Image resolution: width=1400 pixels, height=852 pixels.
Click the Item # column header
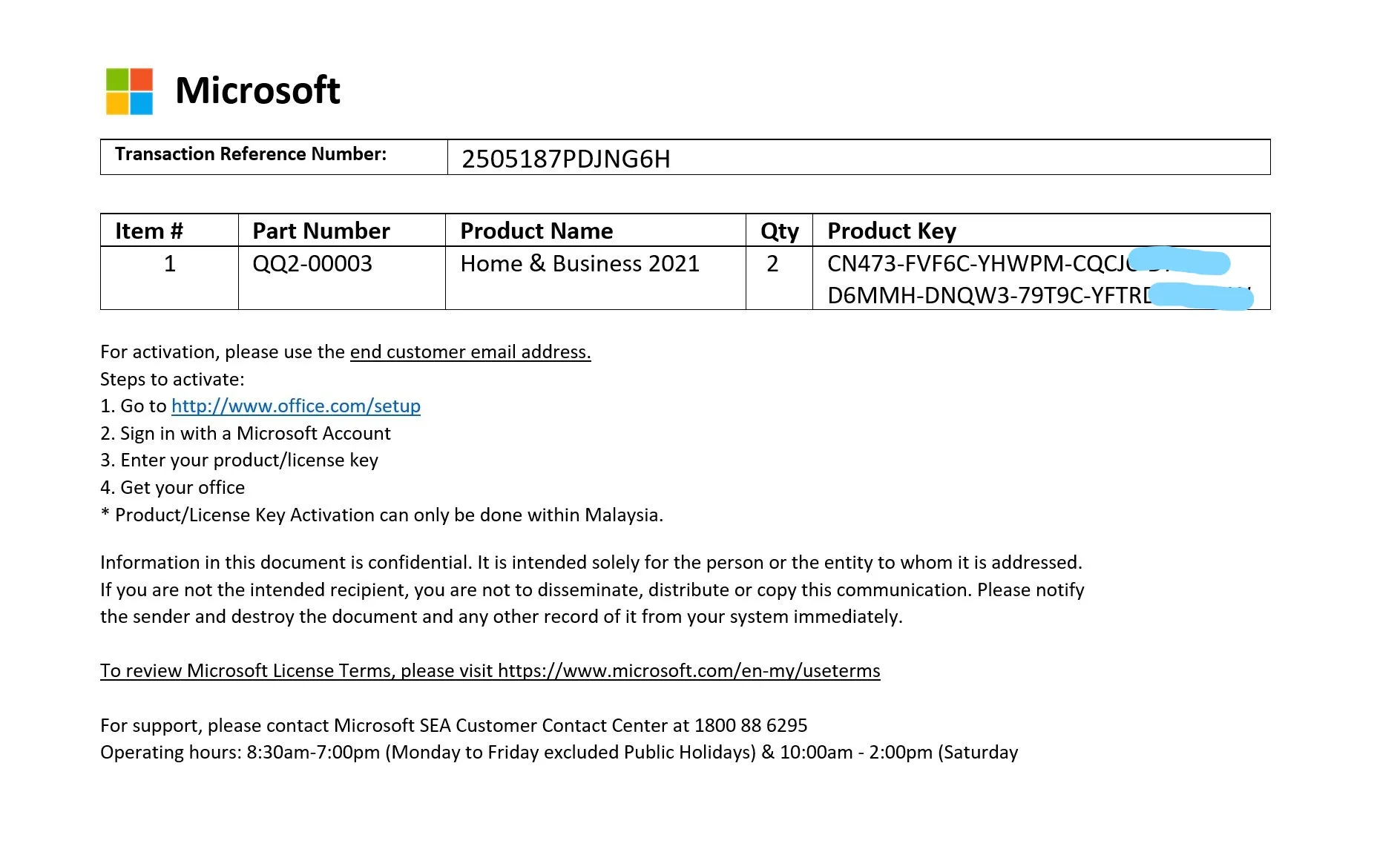click(148, 231)
